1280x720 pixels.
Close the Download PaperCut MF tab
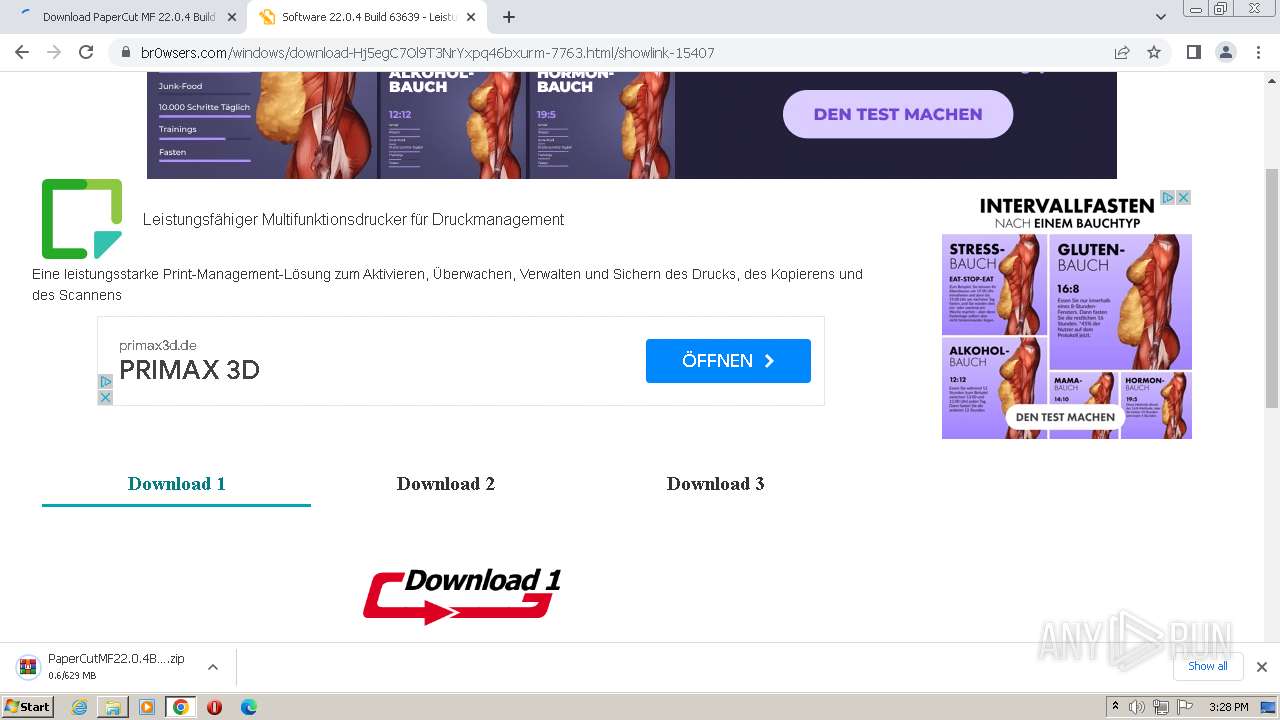232,17
